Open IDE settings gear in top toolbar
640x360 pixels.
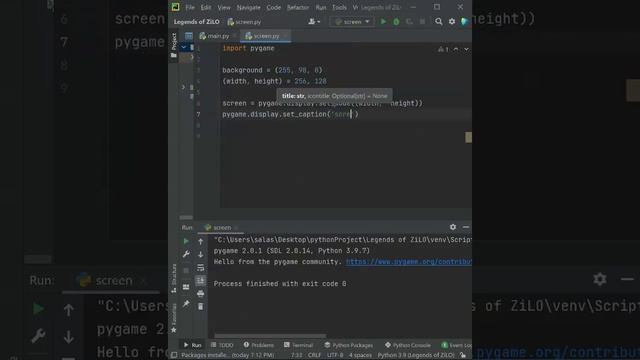[x=452, y=22]
